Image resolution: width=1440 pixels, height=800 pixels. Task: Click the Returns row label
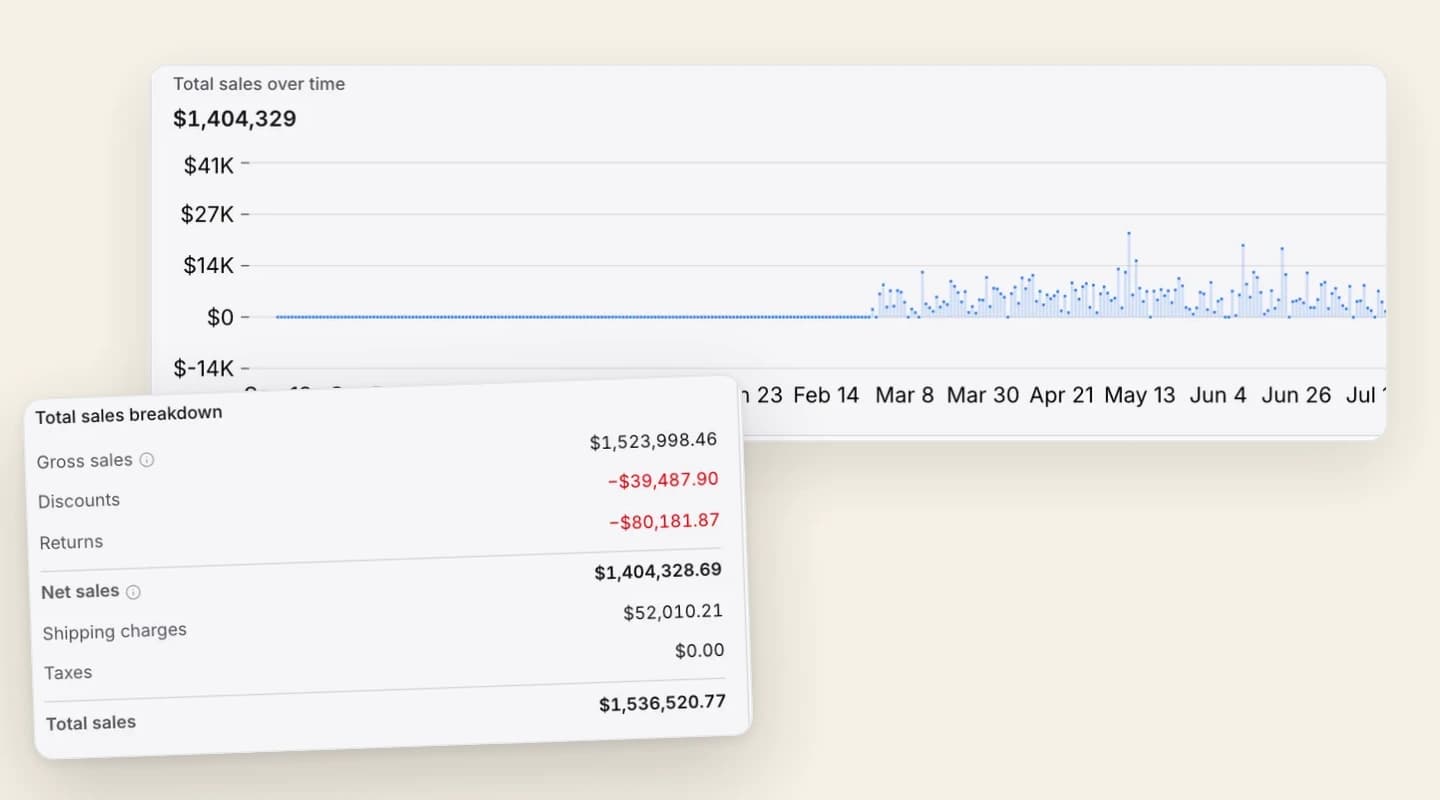click(x=71, y=543)
